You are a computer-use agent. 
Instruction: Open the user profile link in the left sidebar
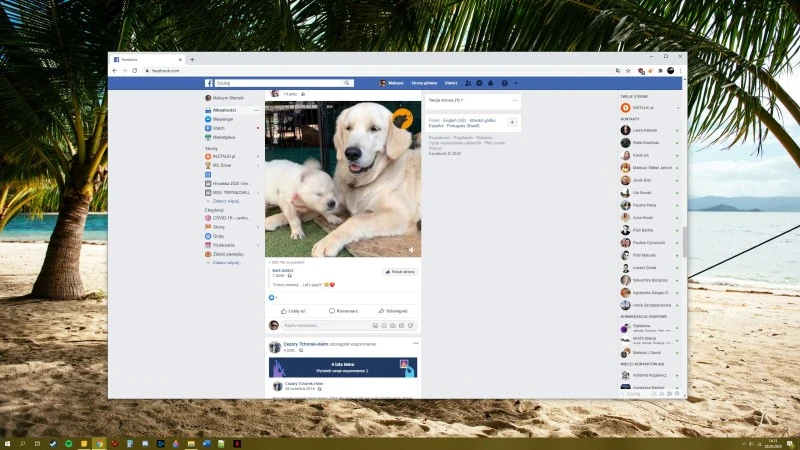pyautogui.click(x=224, y=98)
